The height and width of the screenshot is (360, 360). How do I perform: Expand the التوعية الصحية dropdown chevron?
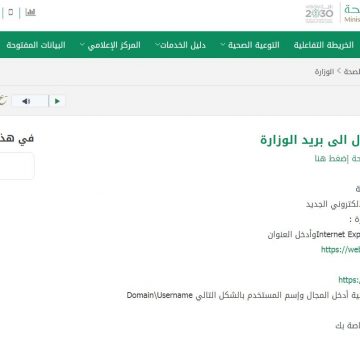click(223, 45)
